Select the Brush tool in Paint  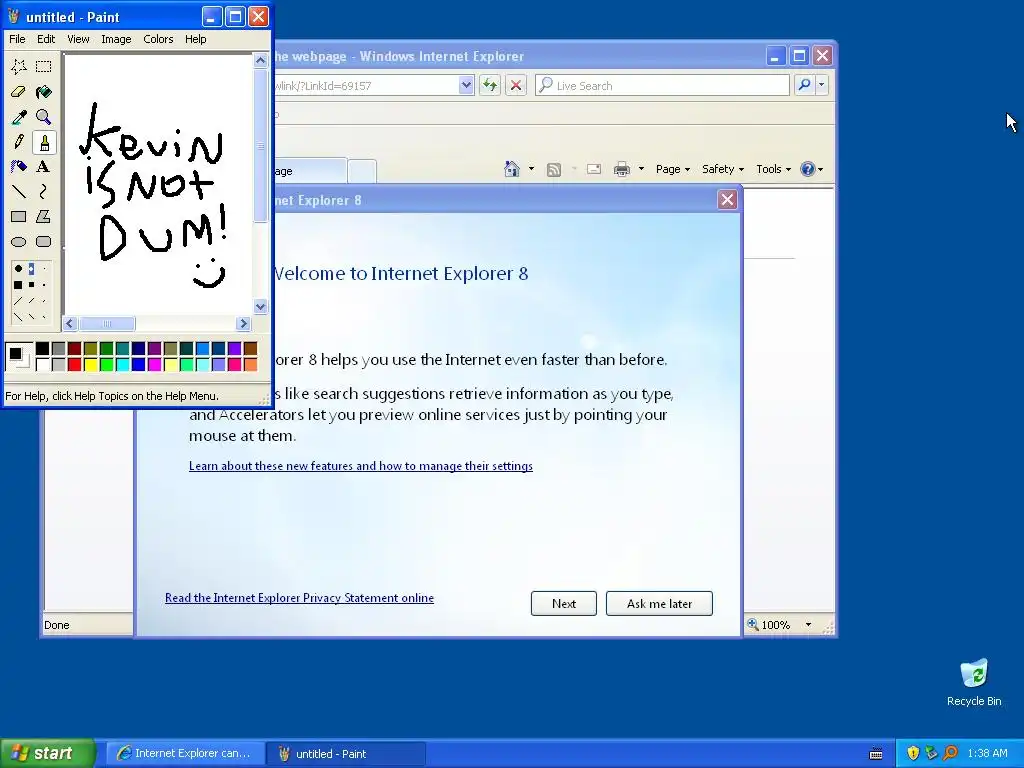pos(44,142)
